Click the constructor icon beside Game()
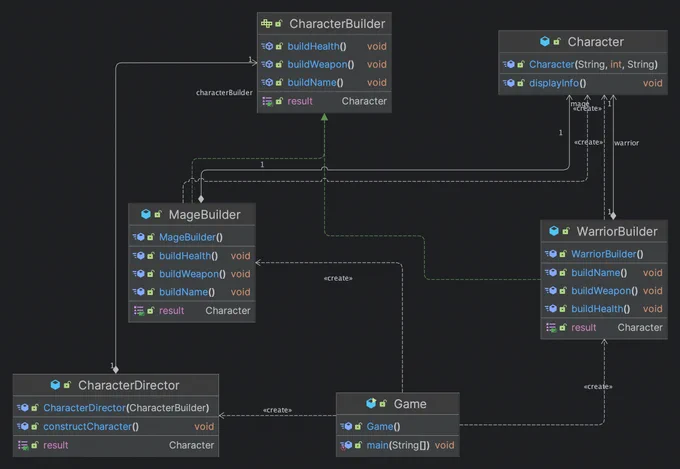The width and height of the screenshot is (680, 469). coord(346,426)
